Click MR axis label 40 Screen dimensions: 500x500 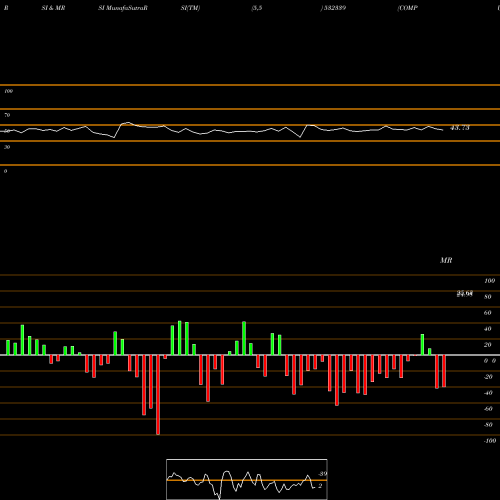(487, 329)
